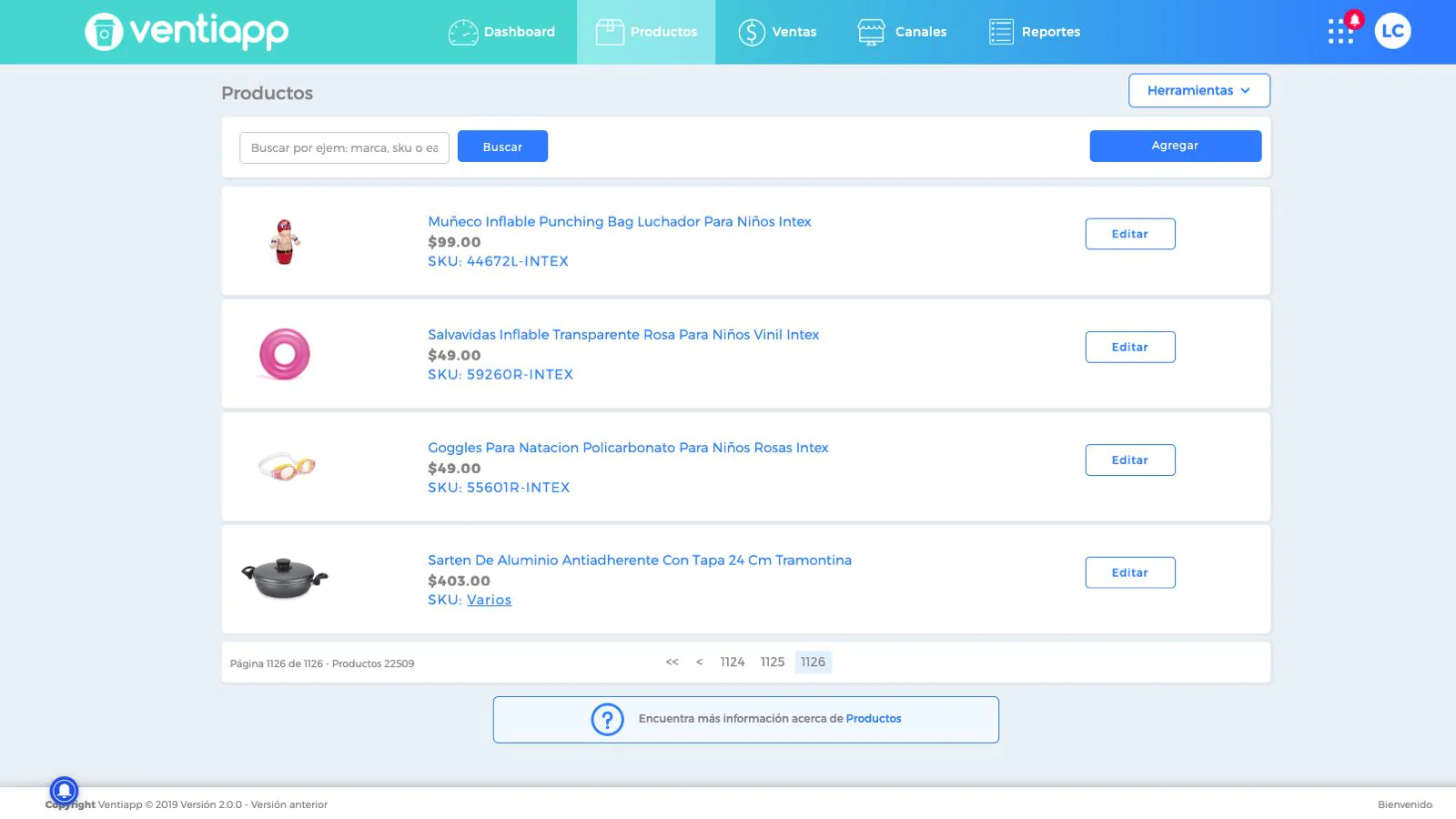The width and height of the screenshot is (1456, 819).
Task: Click the swim goggles thumbnail
Action: click(287, 467)
